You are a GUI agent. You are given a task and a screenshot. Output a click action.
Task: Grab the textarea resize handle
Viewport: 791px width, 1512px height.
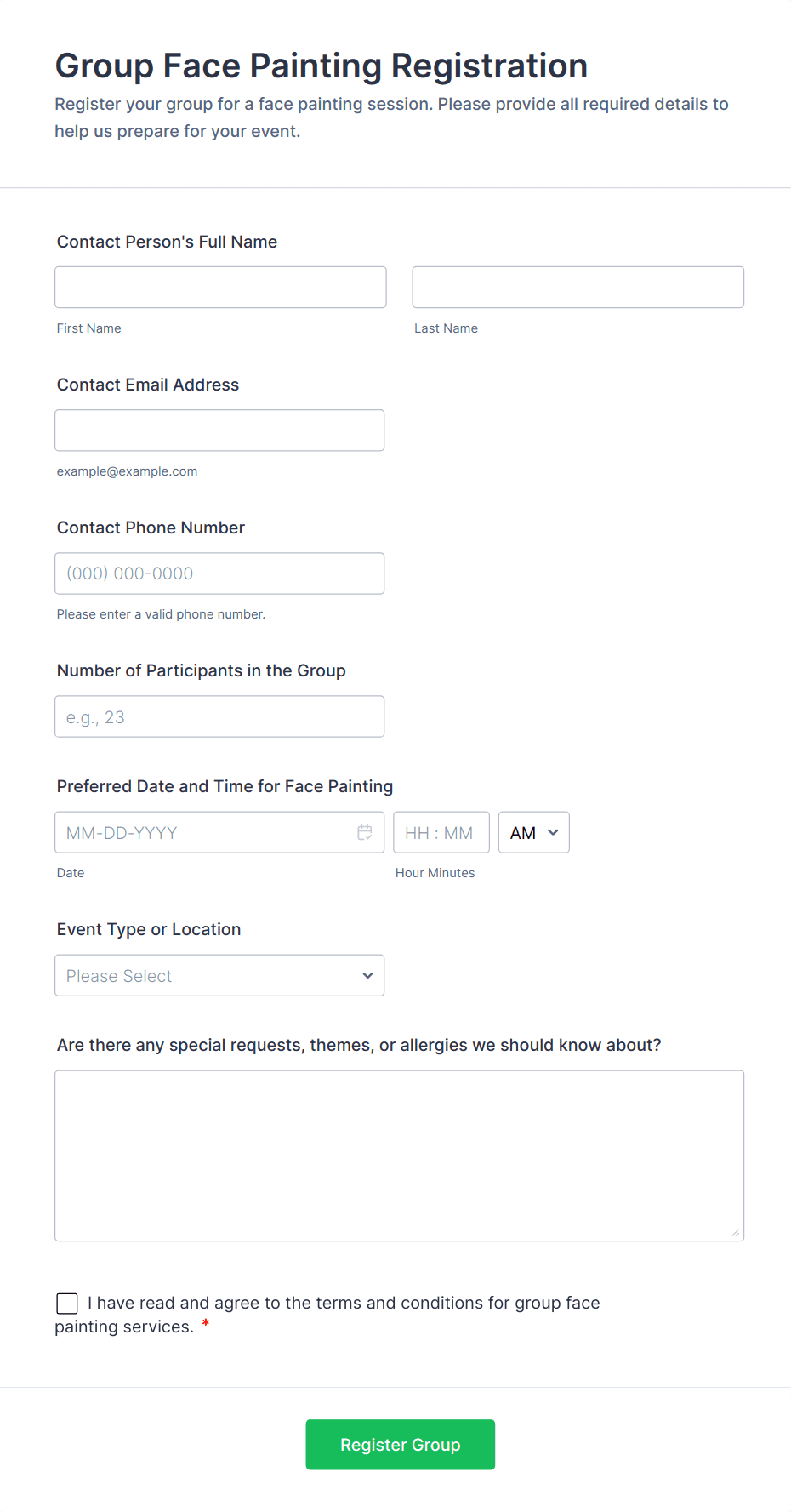pos(736,1232)
